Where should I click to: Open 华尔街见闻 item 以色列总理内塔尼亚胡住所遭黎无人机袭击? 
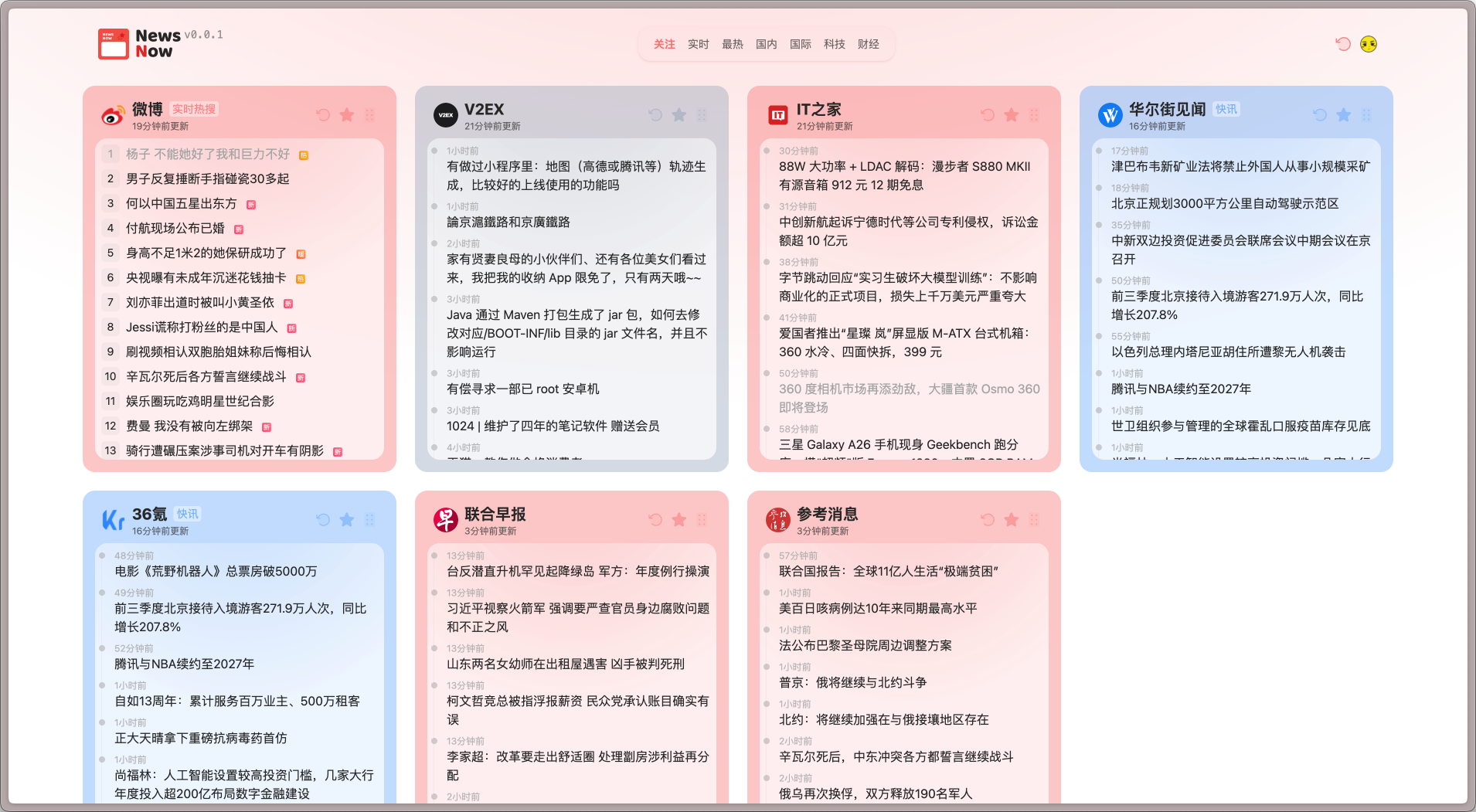[1229, 352]
